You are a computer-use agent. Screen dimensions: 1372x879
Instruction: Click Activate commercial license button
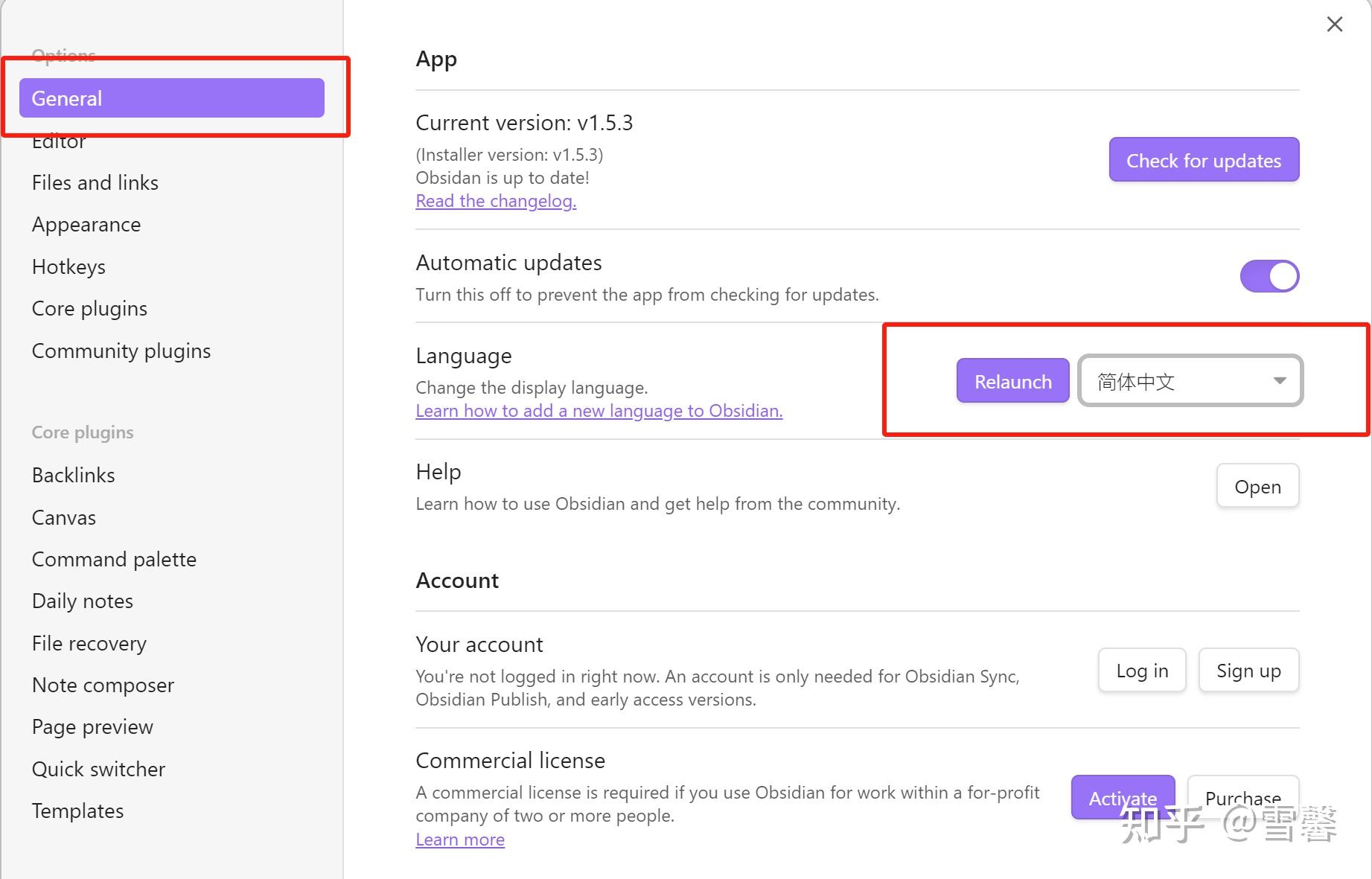(1123, 798)
